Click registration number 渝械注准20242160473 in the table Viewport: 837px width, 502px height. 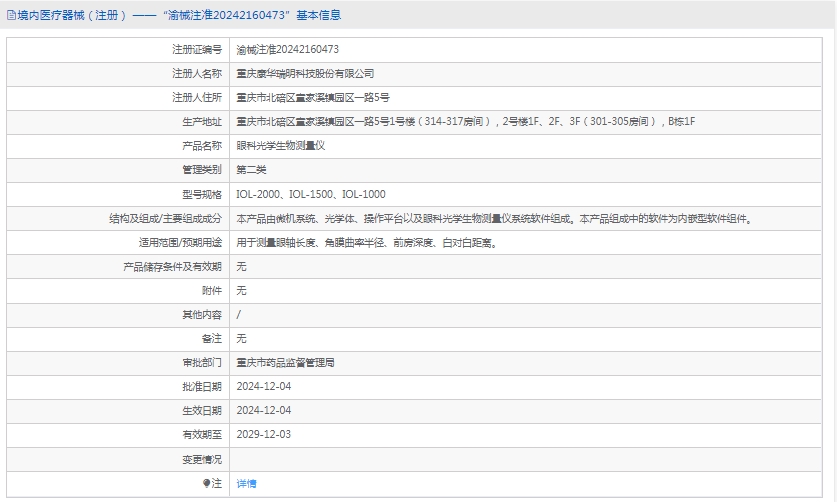[287, 49]
